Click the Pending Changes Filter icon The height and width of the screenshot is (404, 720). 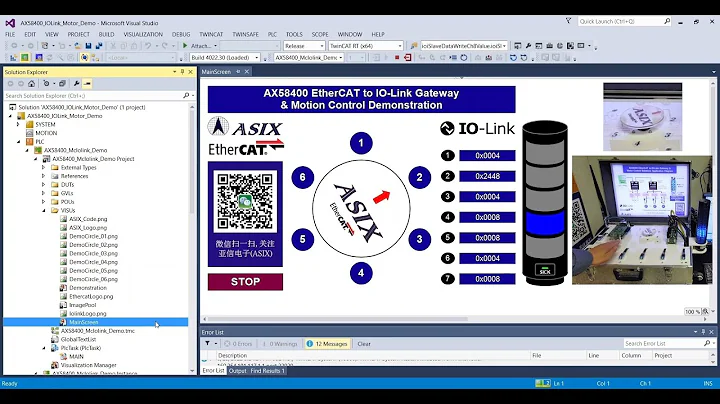[46, 84]
